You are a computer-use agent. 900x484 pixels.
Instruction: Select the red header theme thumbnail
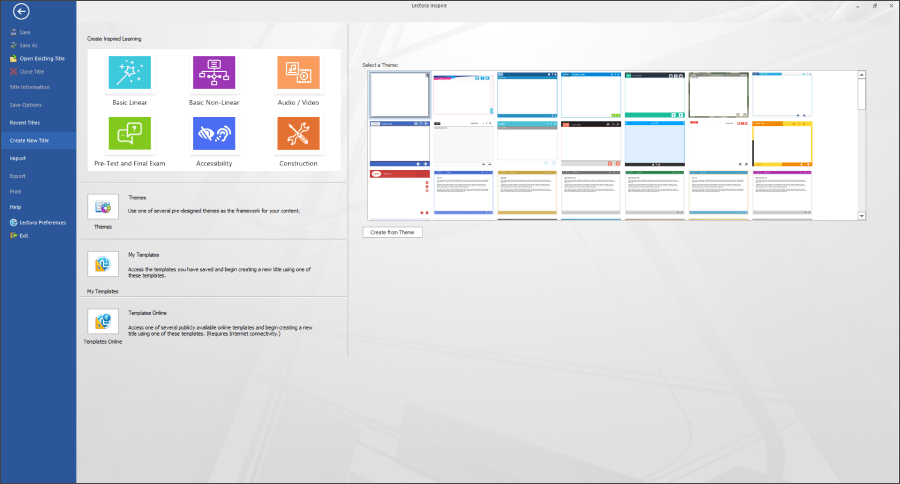coord(399,193)
